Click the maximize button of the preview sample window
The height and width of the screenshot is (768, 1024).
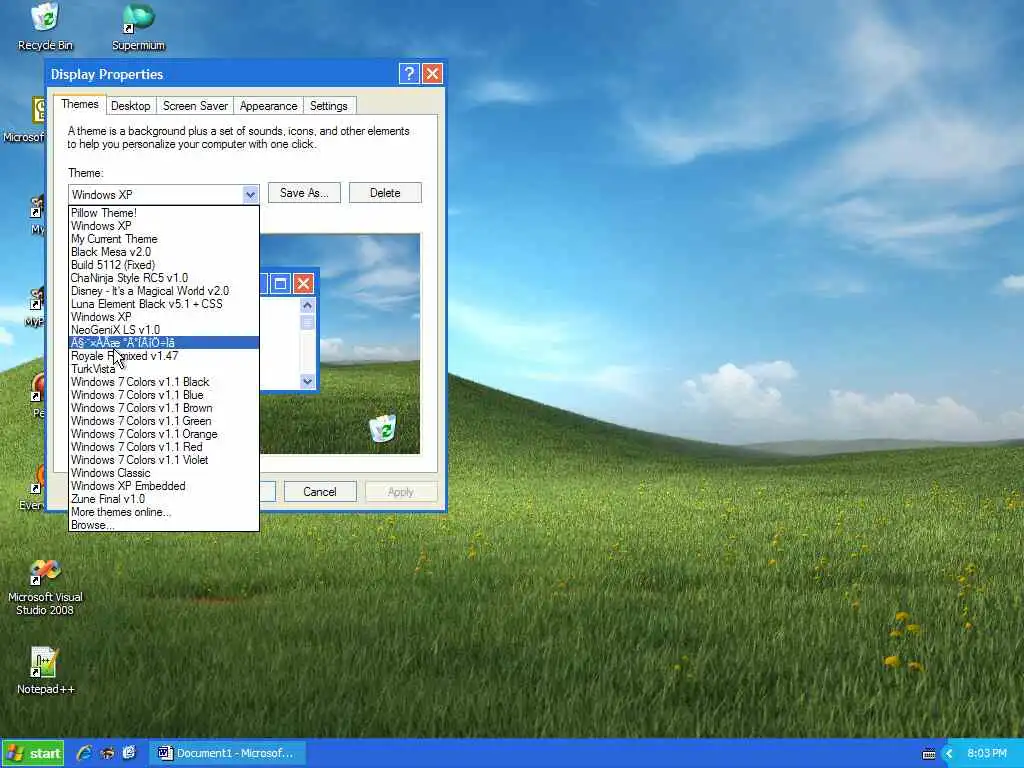click(280, 283)
